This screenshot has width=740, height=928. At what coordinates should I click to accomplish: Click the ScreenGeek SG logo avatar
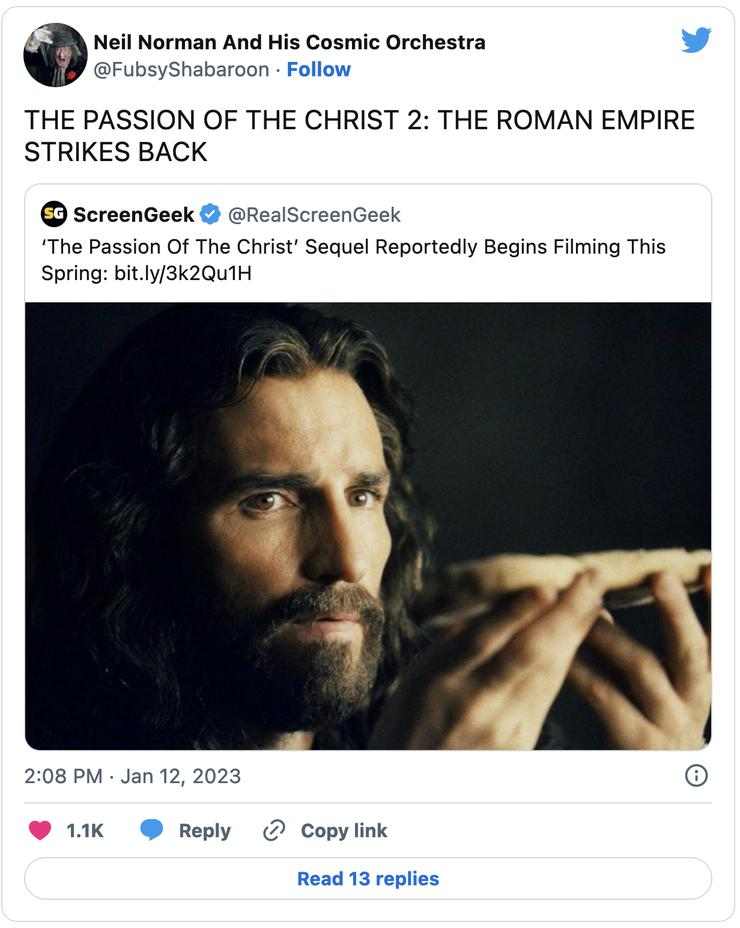click(53, 214)
